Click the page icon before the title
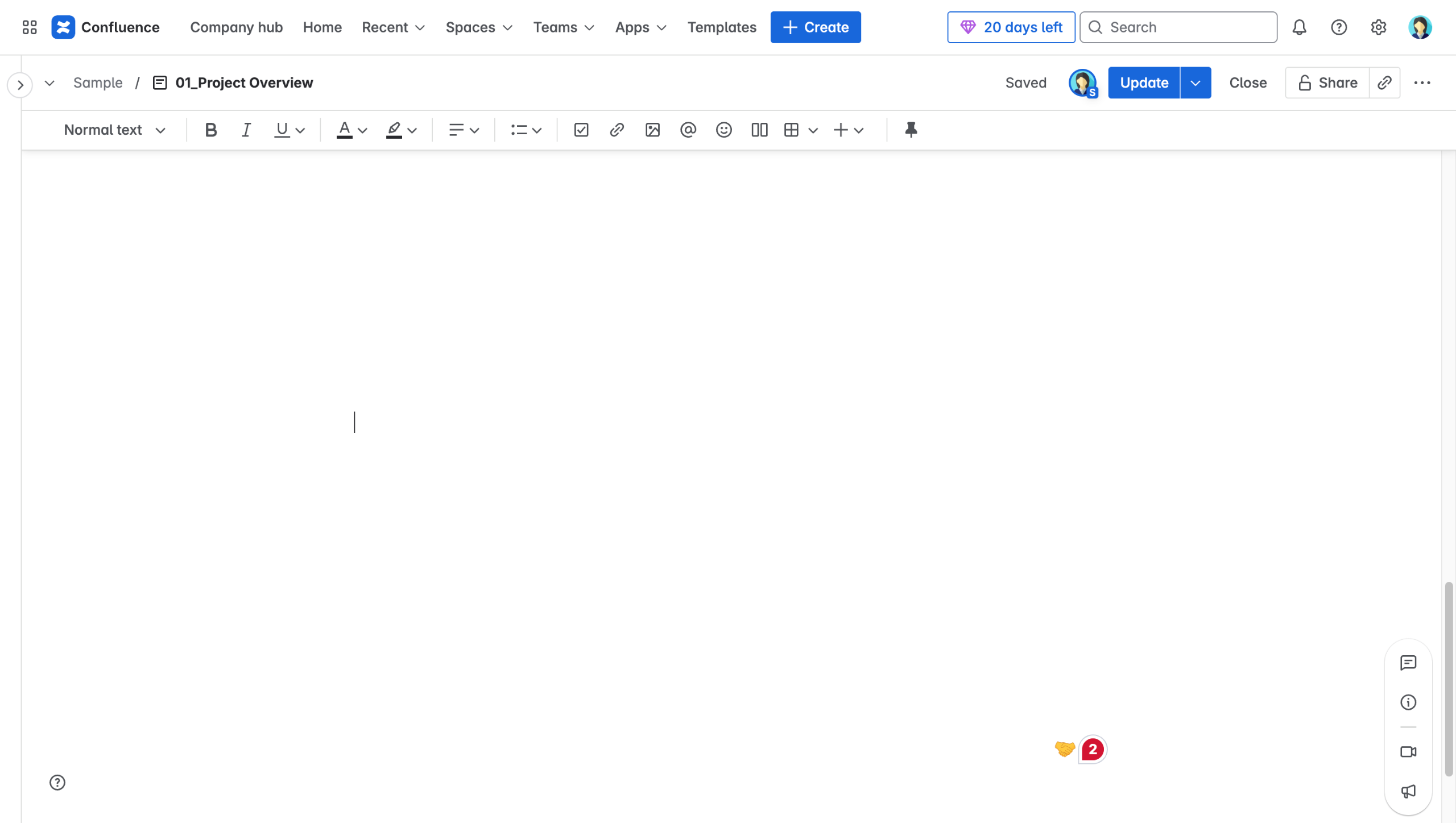Image resolution: width=1456 pixels, height=823 pixels. tap(160, 83)
